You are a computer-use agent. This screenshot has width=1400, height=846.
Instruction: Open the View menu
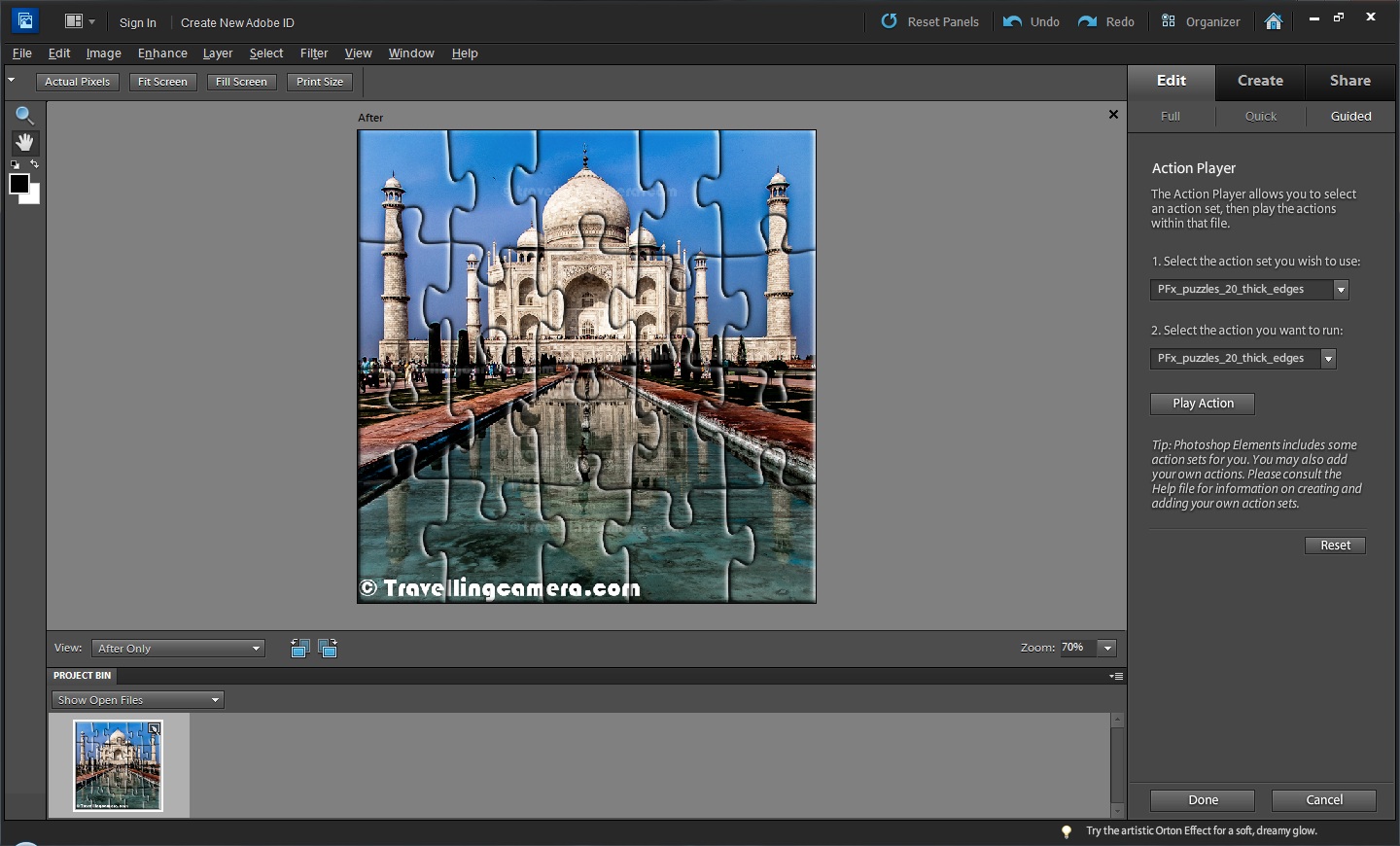(x=358, y=53)
